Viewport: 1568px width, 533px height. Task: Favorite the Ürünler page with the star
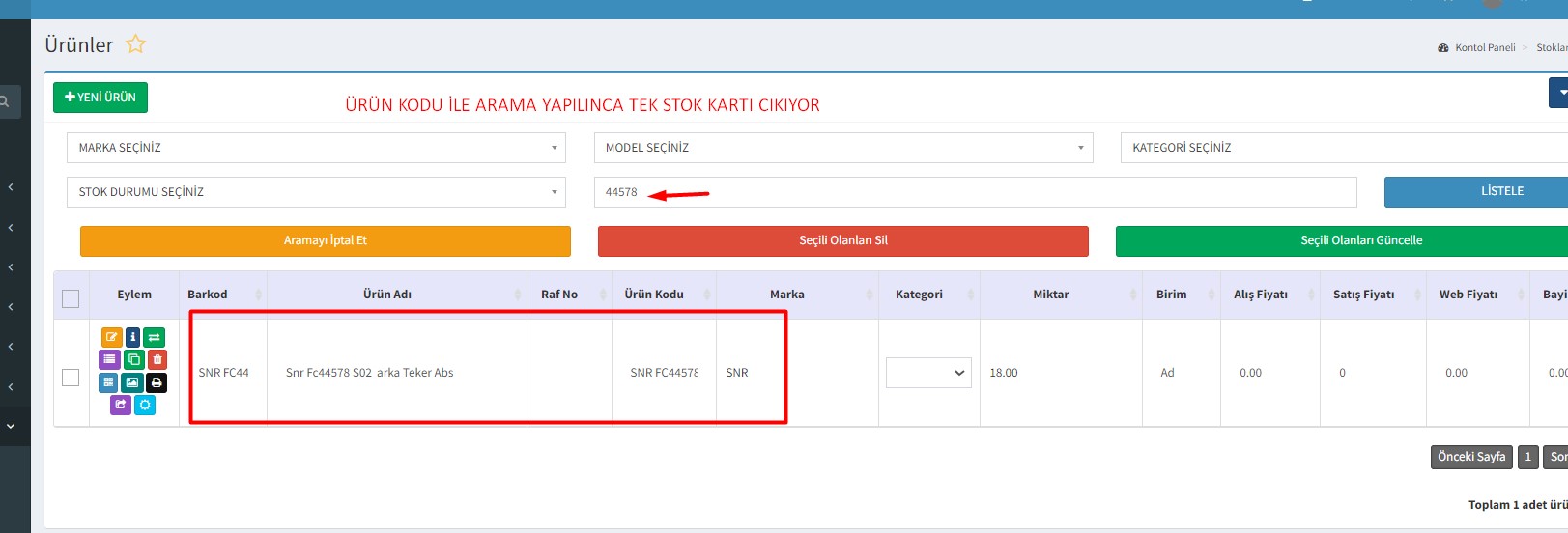click(136, 44)
